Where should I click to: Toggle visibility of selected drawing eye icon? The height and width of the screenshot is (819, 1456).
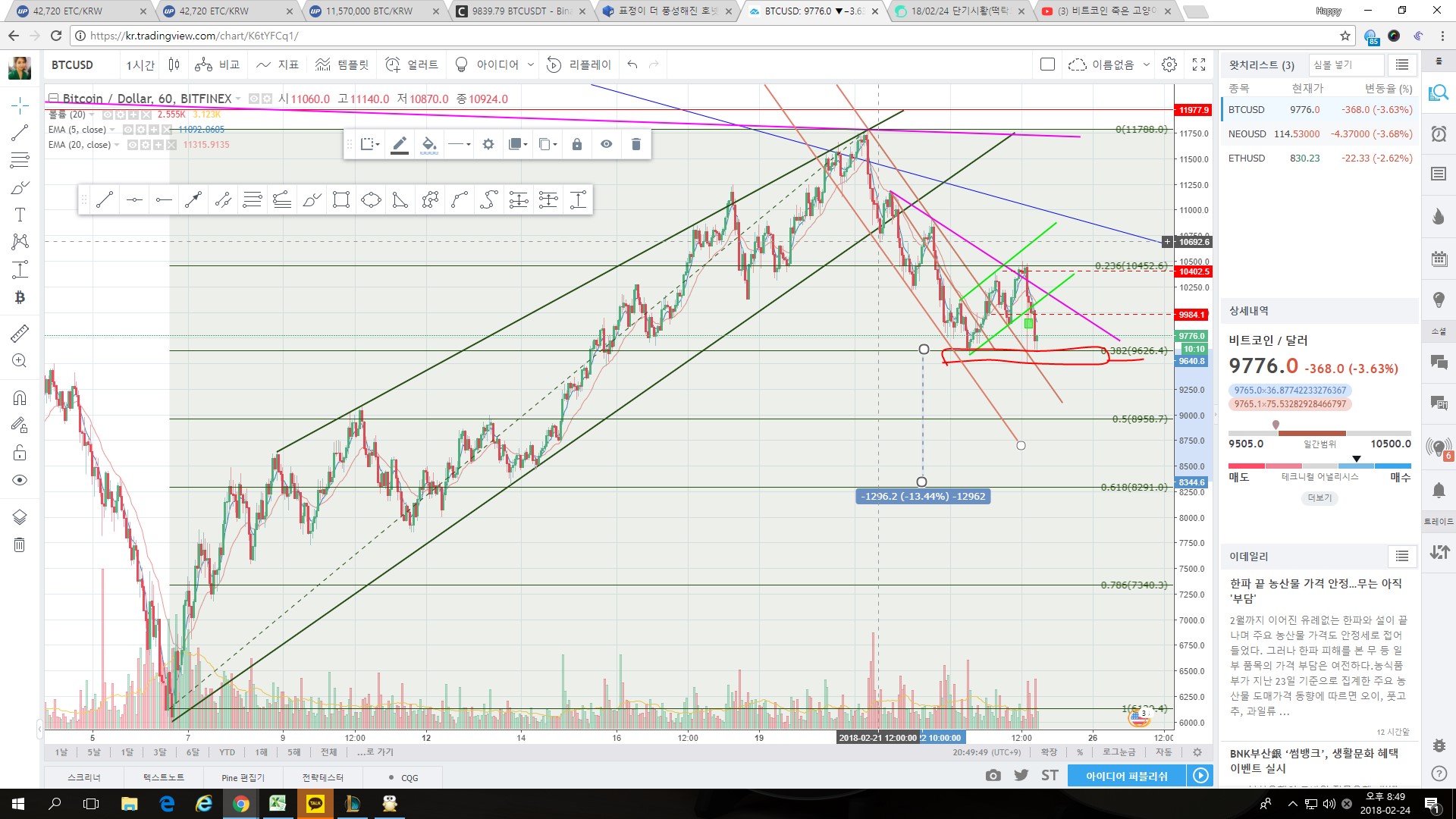pyautogui.click(x=607, y=144)
